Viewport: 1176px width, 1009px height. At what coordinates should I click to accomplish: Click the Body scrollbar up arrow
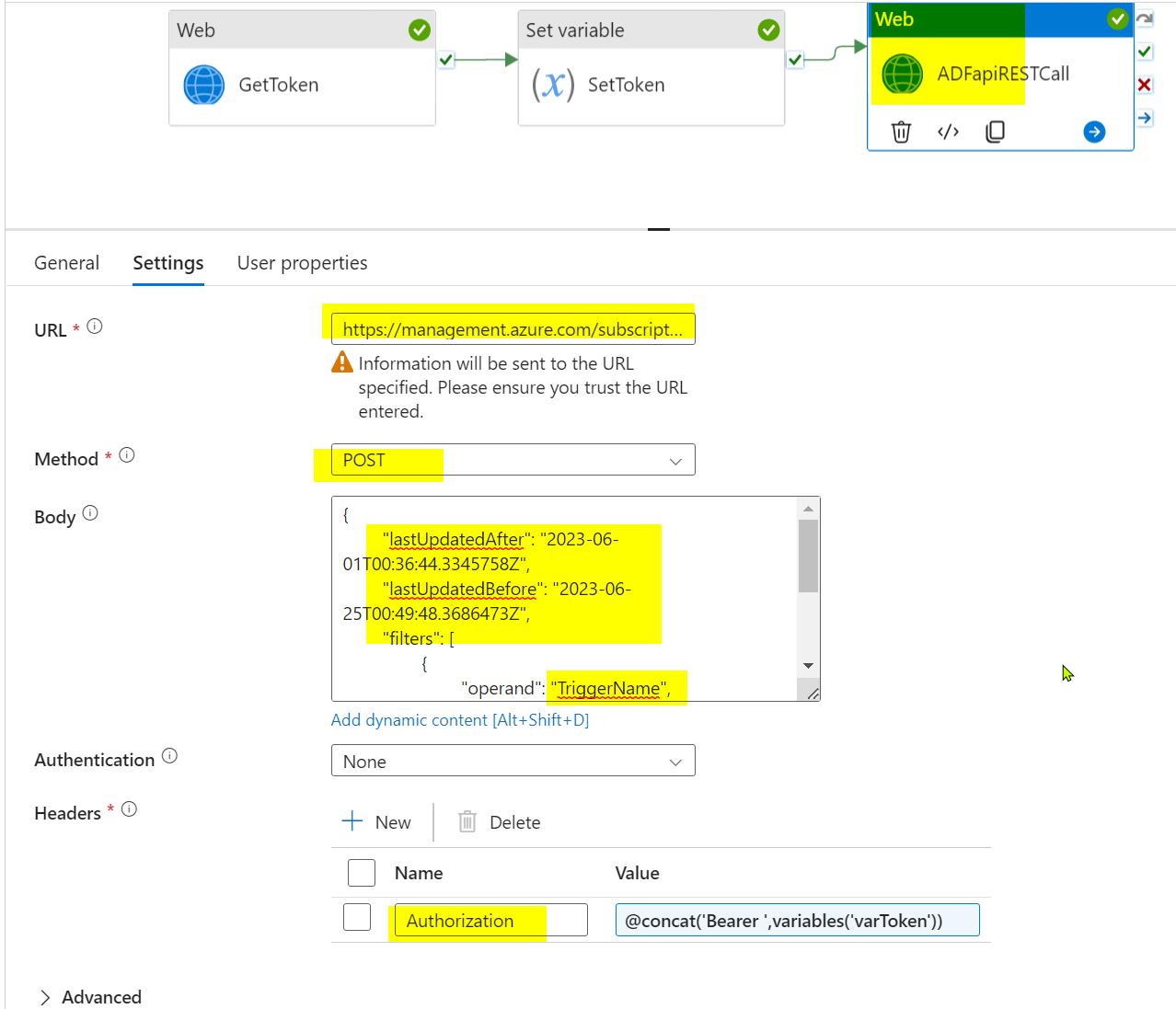(x=808, y=509)
